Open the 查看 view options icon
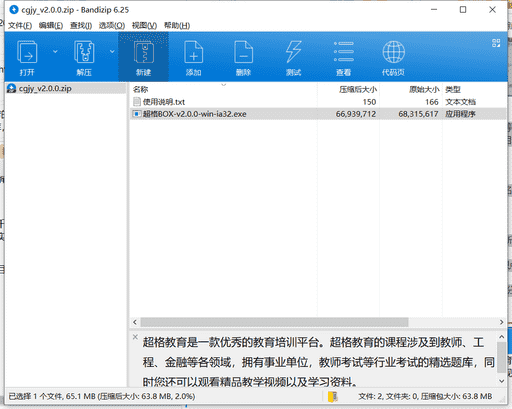 [344, 57]
